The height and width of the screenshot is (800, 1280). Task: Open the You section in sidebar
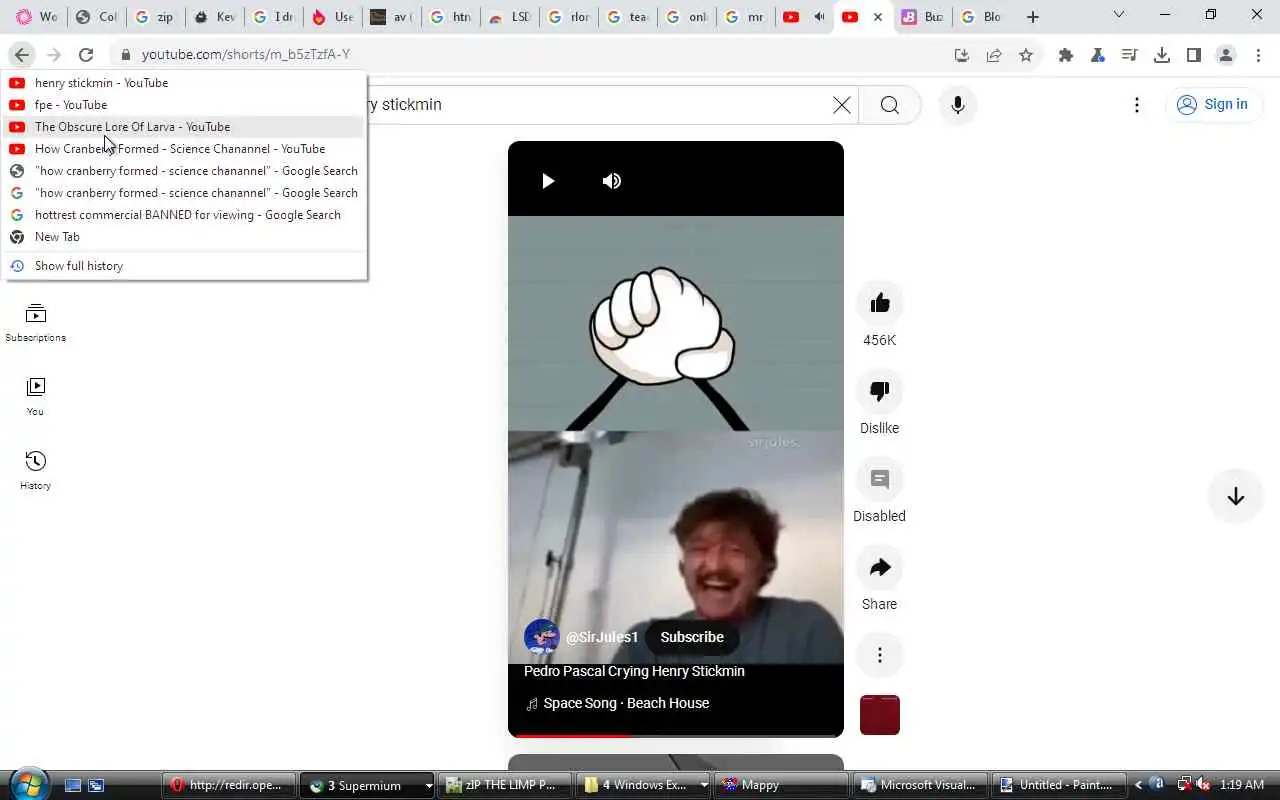pos(35,397)
